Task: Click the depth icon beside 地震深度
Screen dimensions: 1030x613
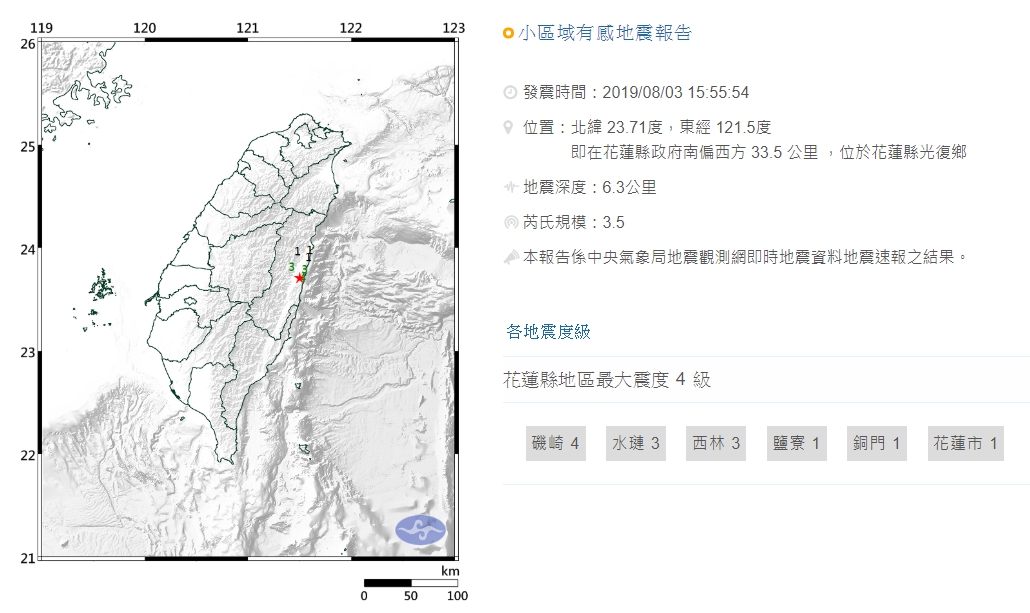Action: [x=510, y=187]
